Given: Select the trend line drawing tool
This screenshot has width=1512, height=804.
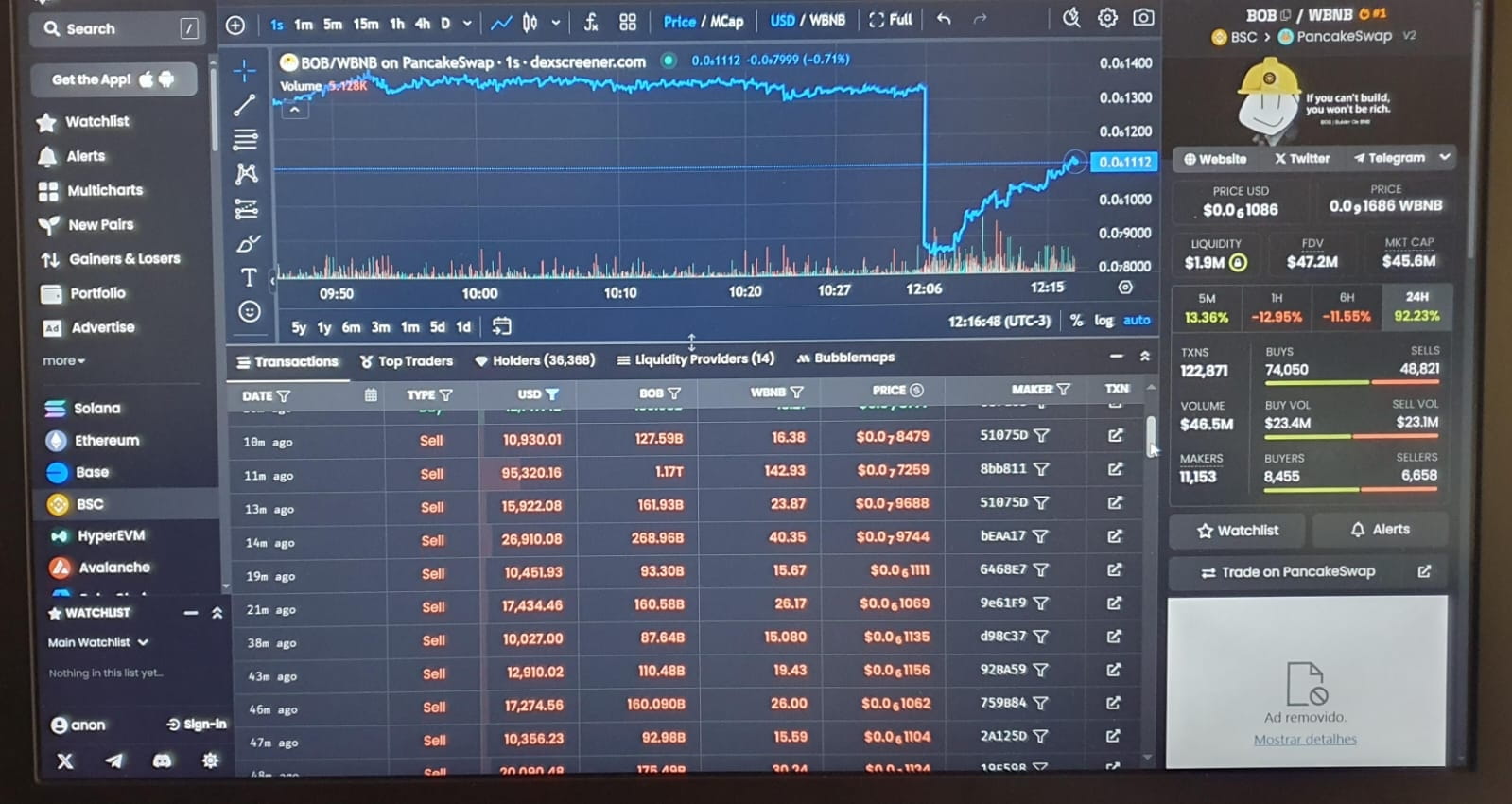Looking at the screenshot, I should click(245, 105).
